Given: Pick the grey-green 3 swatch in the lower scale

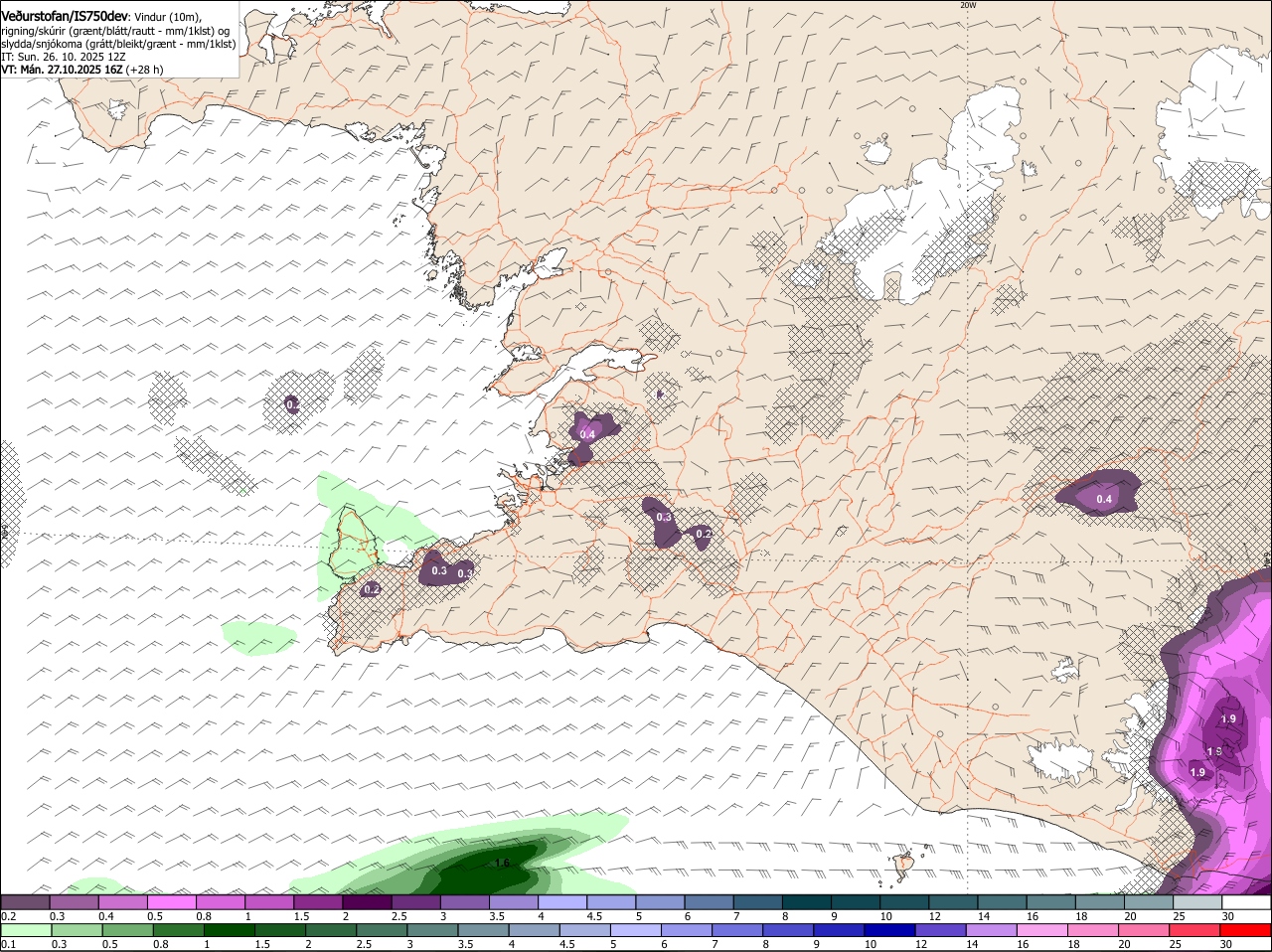Looking at the screenshot, I should [432, 930].
